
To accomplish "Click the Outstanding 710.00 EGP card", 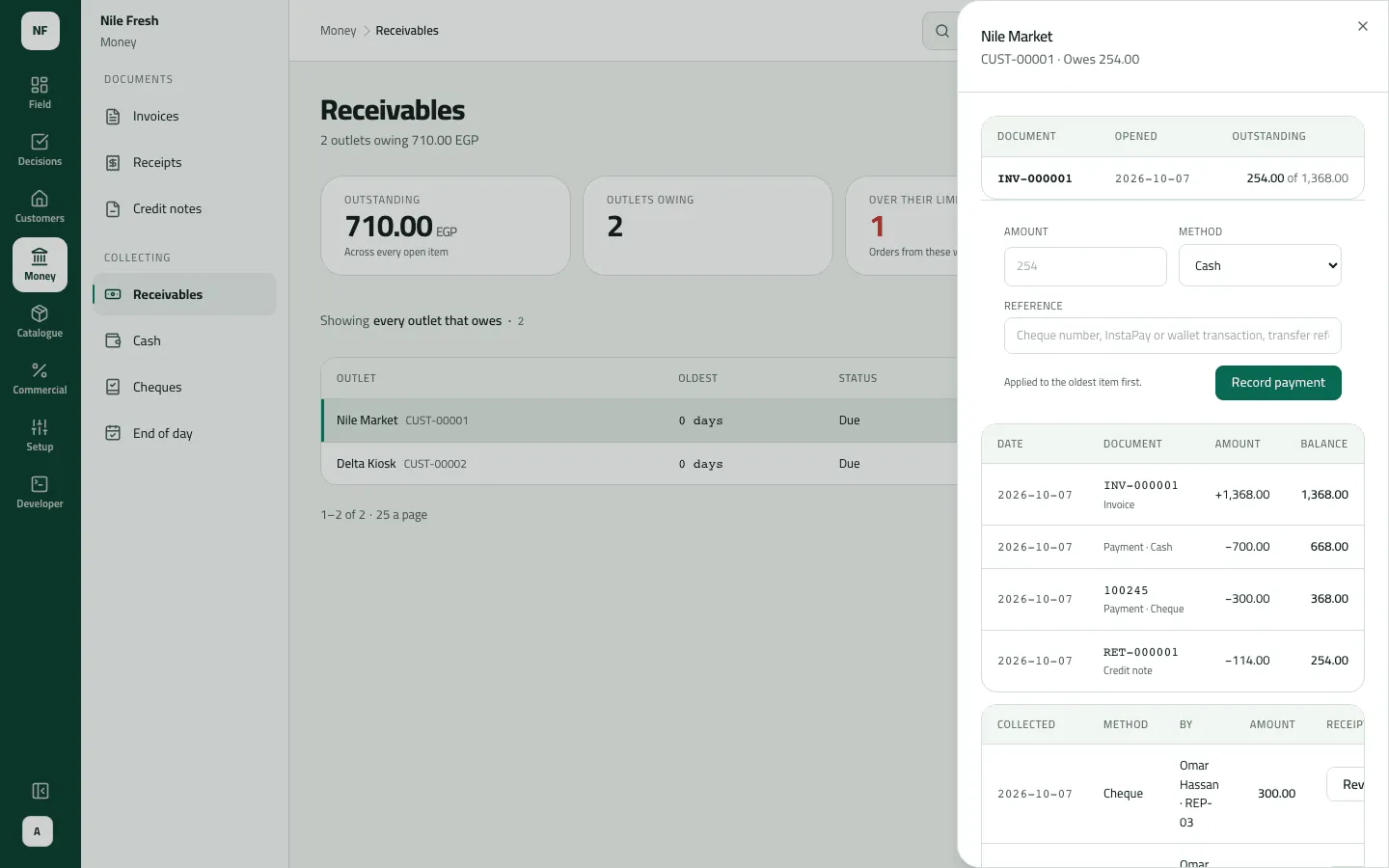I will coord(446,226).
